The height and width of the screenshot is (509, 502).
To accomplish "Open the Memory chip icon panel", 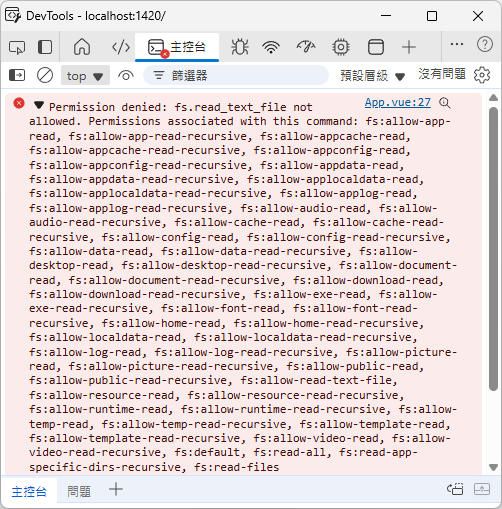I will click(341, 47).
